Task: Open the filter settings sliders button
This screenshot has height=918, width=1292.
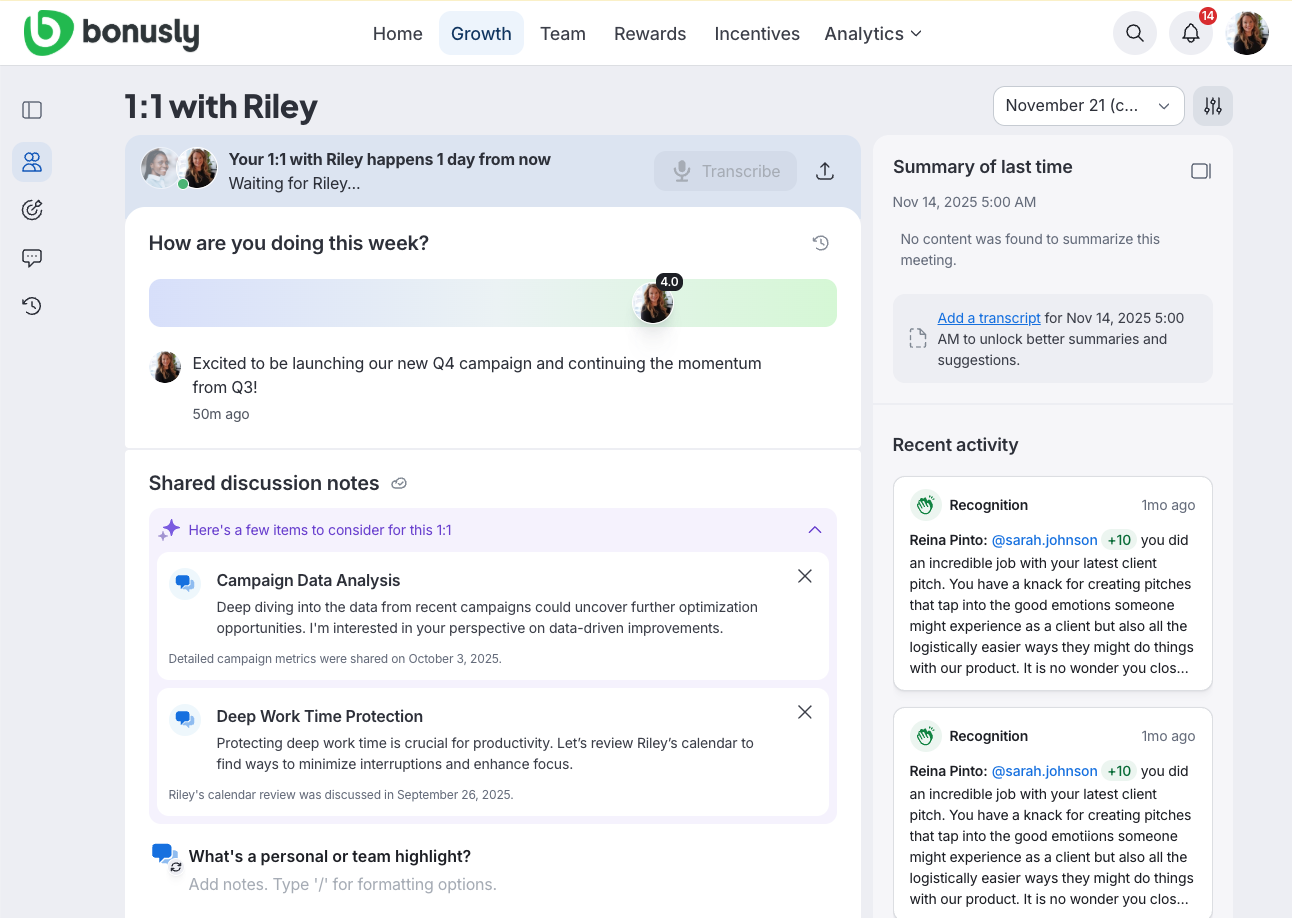Action: [x=1212, y=106]
